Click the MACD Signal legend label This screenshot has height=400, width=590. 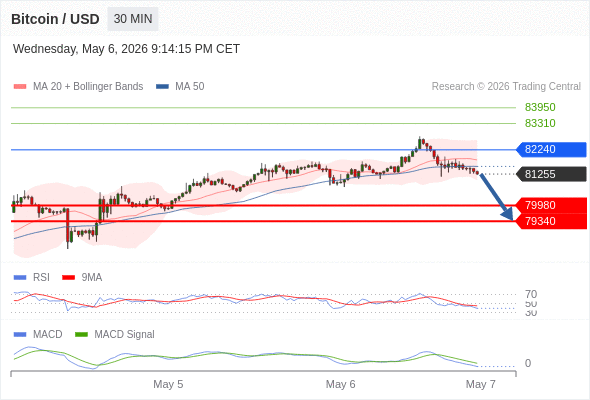[x=125, y=335]
